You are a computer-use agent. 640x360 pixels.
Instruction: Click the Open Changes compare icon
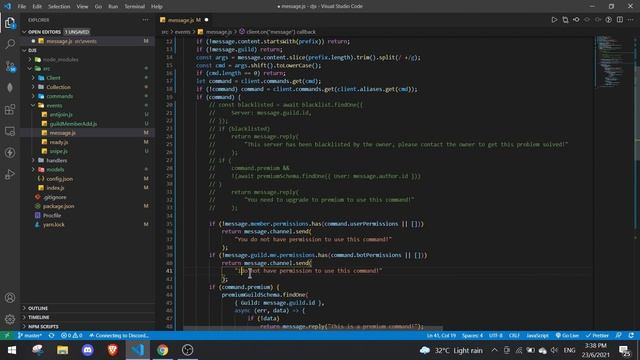point(565,20)
